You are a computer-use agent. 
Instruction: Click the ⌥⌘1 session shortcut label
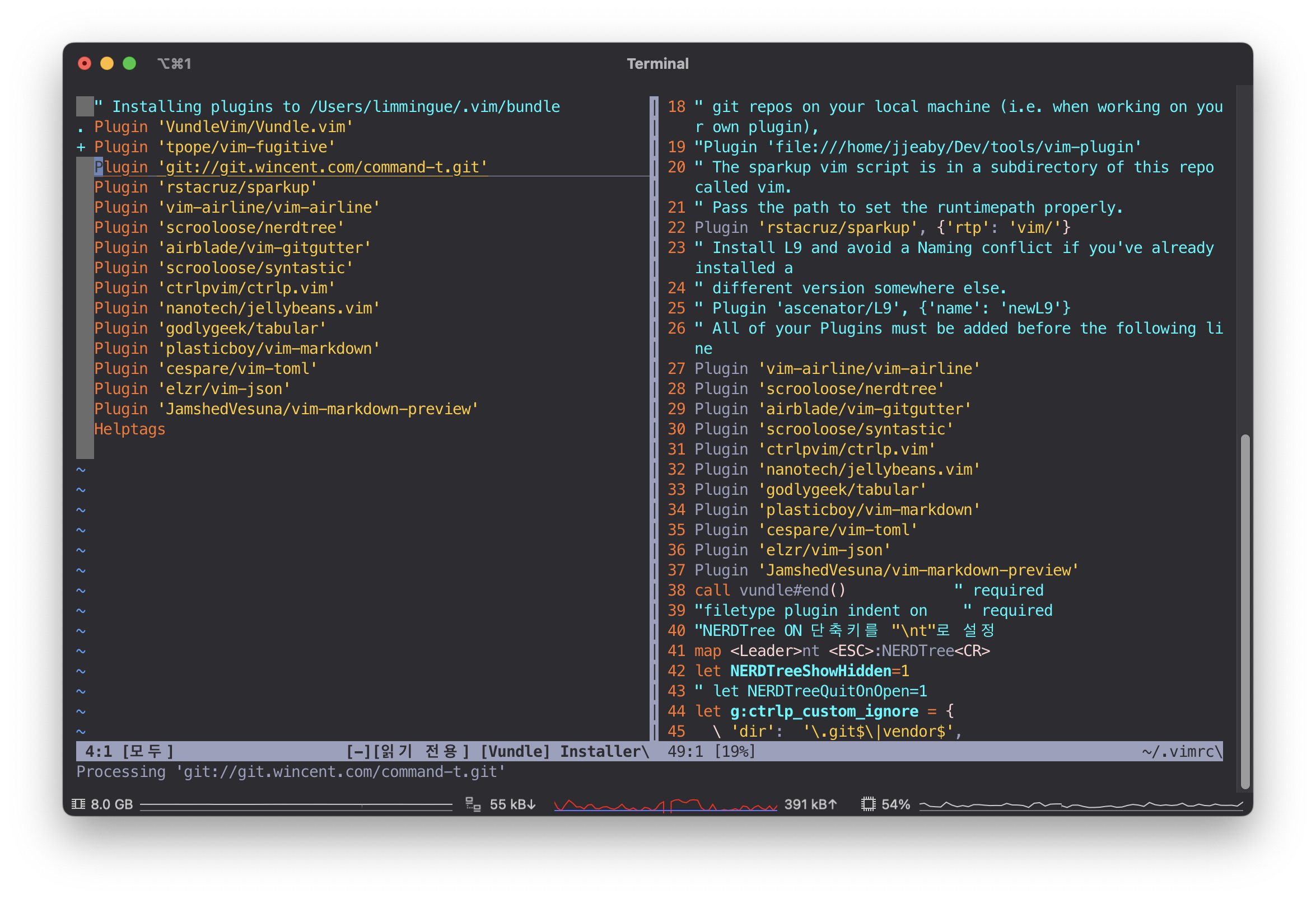(174, 63)
